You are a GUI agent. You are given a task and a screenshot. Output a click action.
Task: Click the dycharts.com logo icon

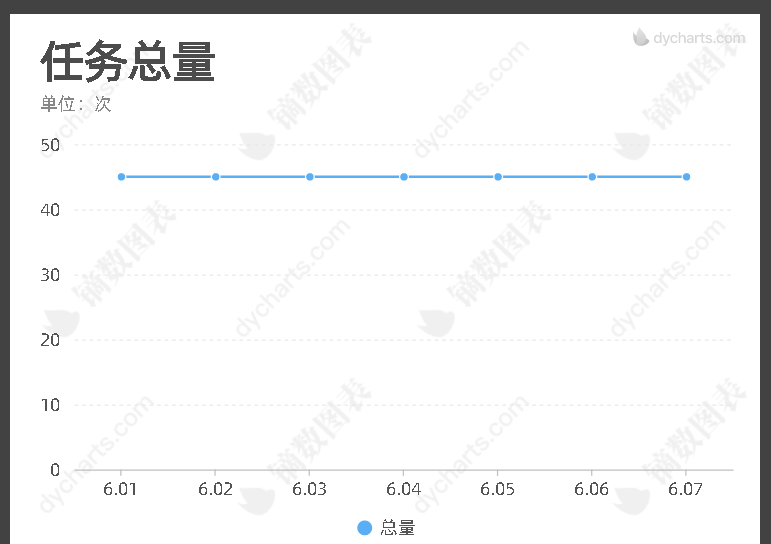pyautogui.click(x=641, y=38)
